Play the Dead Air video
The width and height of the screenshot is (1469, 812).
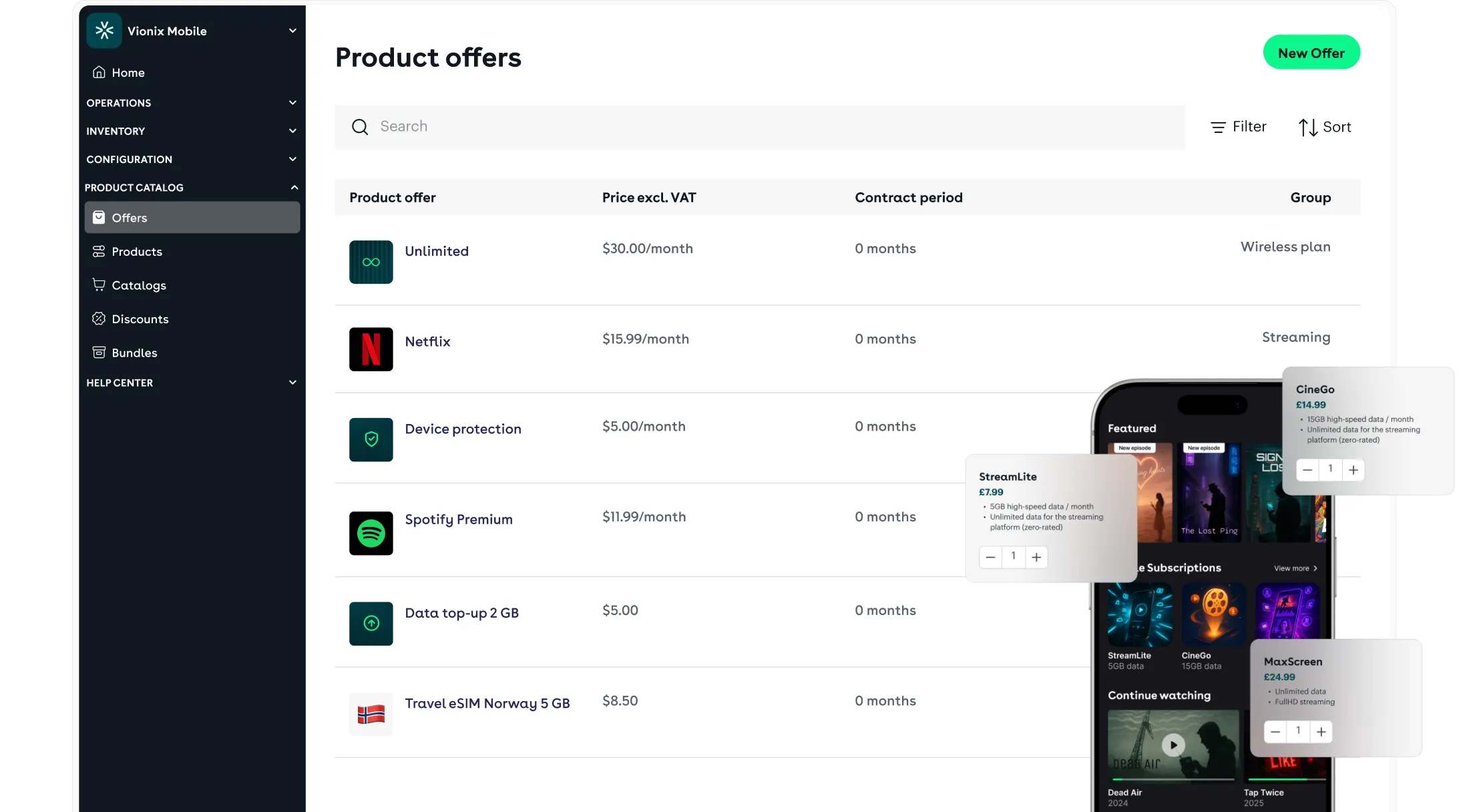1173,745
